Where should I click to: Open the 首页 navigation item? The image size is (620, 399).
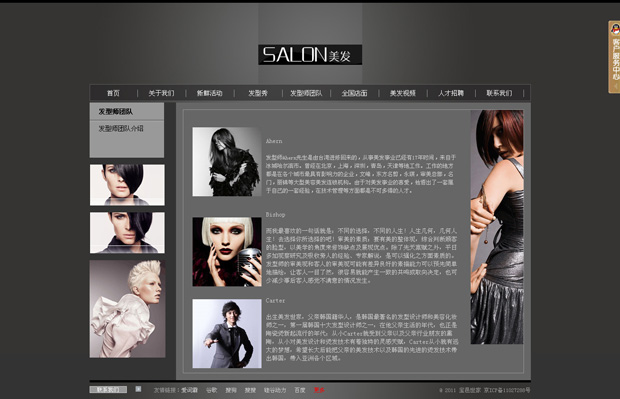[x=113, y=93]
